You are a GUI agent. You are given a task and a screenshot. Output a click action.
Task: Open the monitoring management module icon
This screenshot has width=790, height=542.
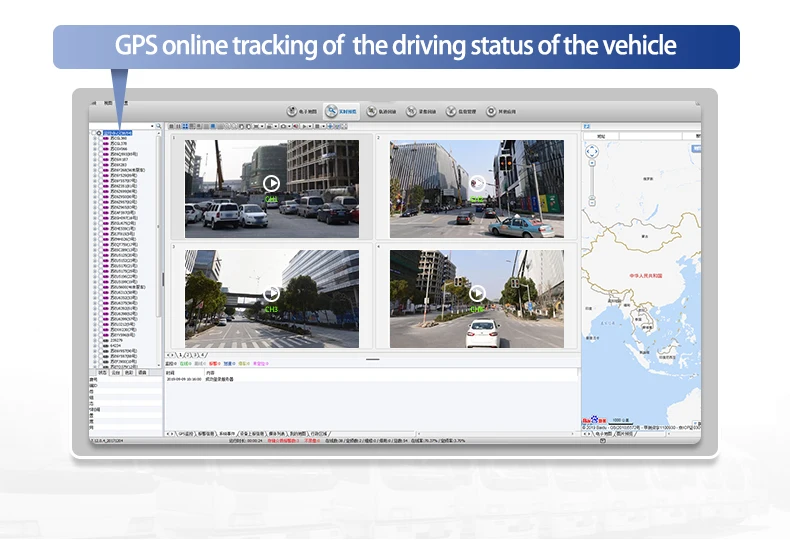pyautogui.click(x=452, y=111)
